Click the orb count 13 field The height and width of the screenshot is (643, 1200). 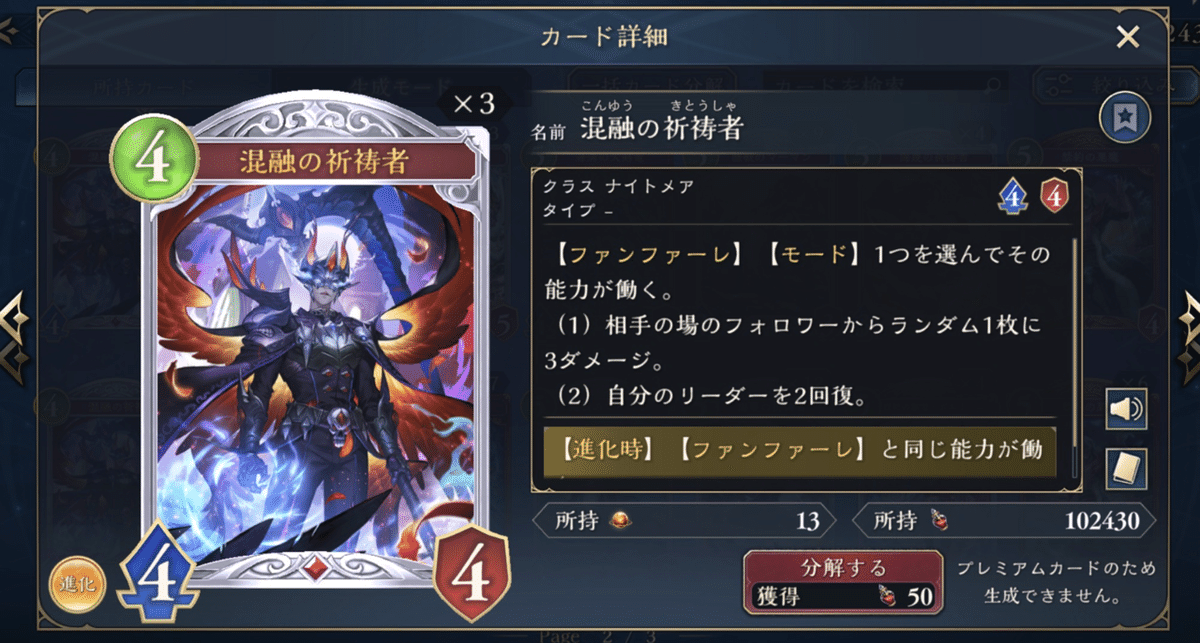(x=683, y=521)
